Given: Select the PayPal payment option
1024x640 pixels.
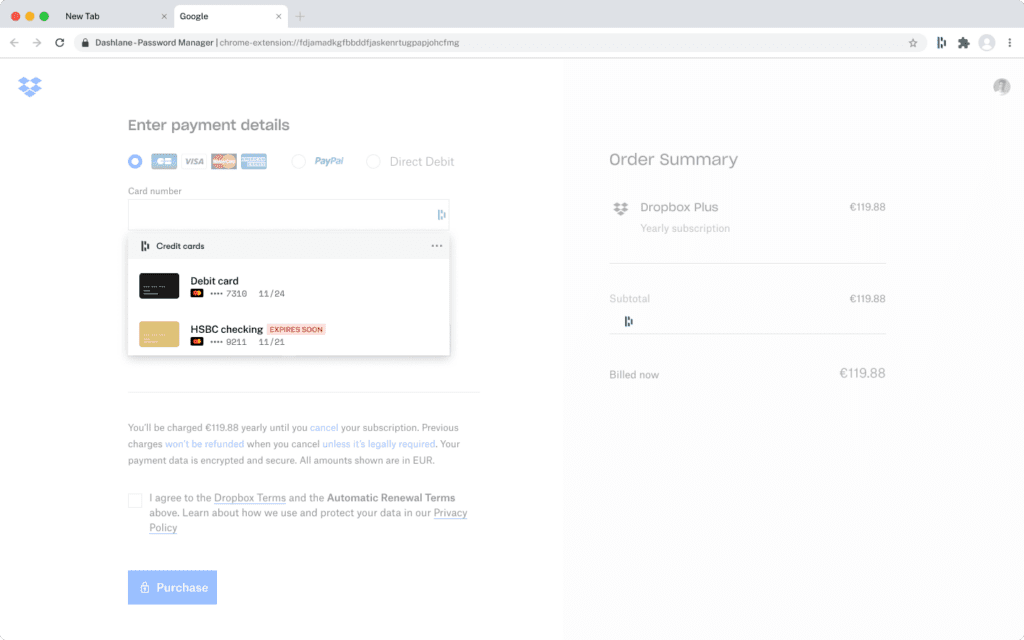Looking at the screenshot, I should tap(297, 161).
